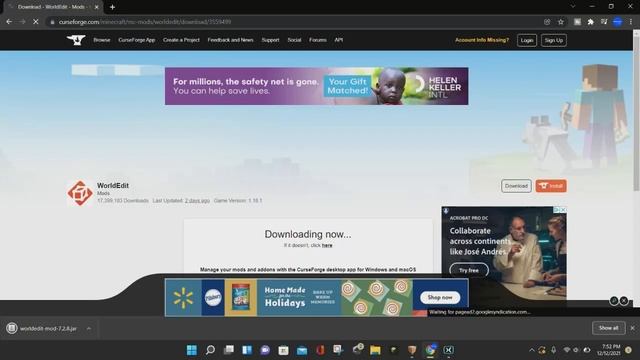Open Widgets on the taskbar
This screenshot has width=640, height=360.
pos(247,350)
